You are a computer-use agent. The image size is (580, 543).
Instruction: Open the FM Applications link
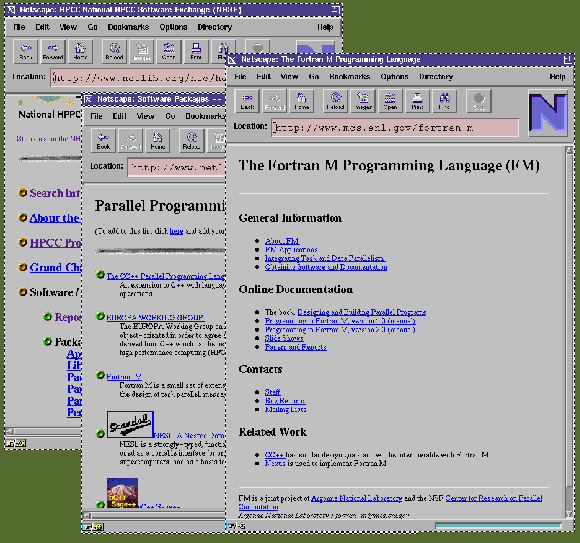[x=291, y=250]
